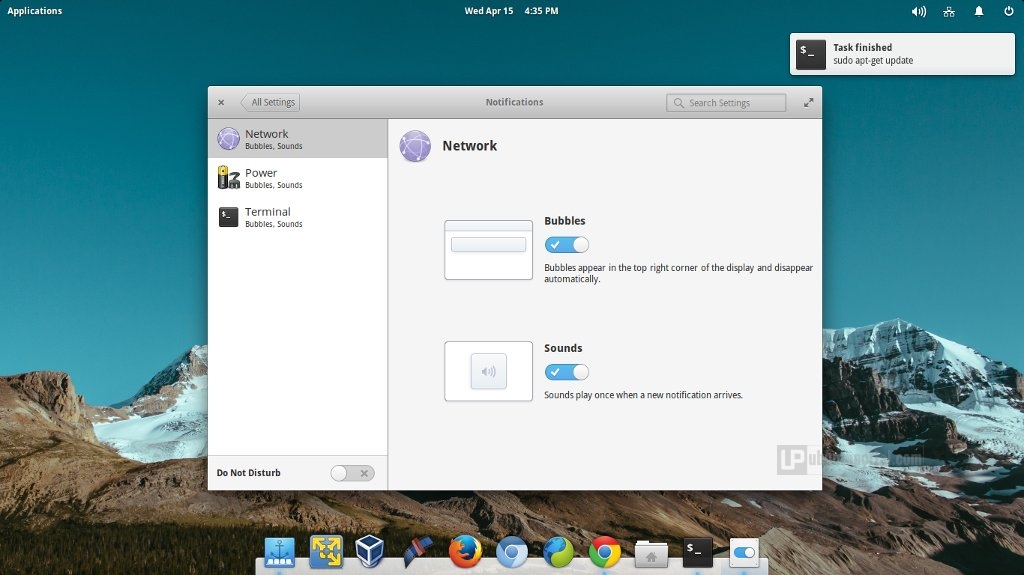The height and width of the screenshot is (575, 1024).
Task: Select Power in the app list
Action: point(297,178)
